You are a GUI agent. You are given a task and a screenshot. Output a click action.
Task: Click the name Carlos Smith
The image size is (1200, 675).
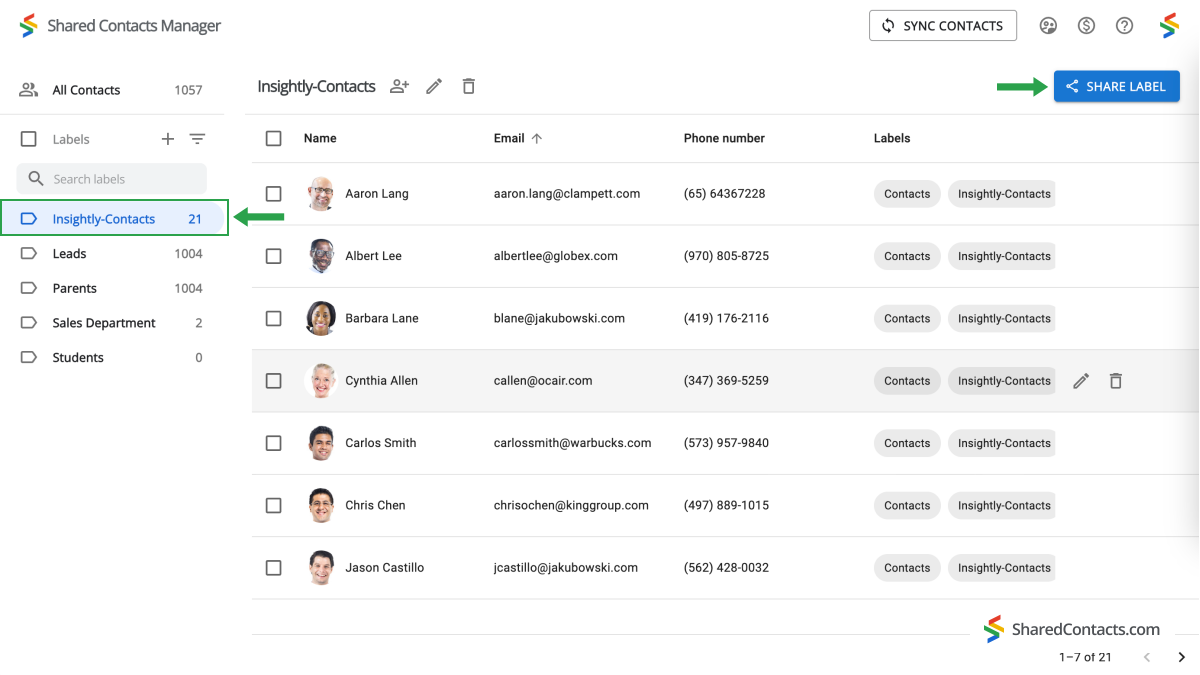click(x=380, y=443)
